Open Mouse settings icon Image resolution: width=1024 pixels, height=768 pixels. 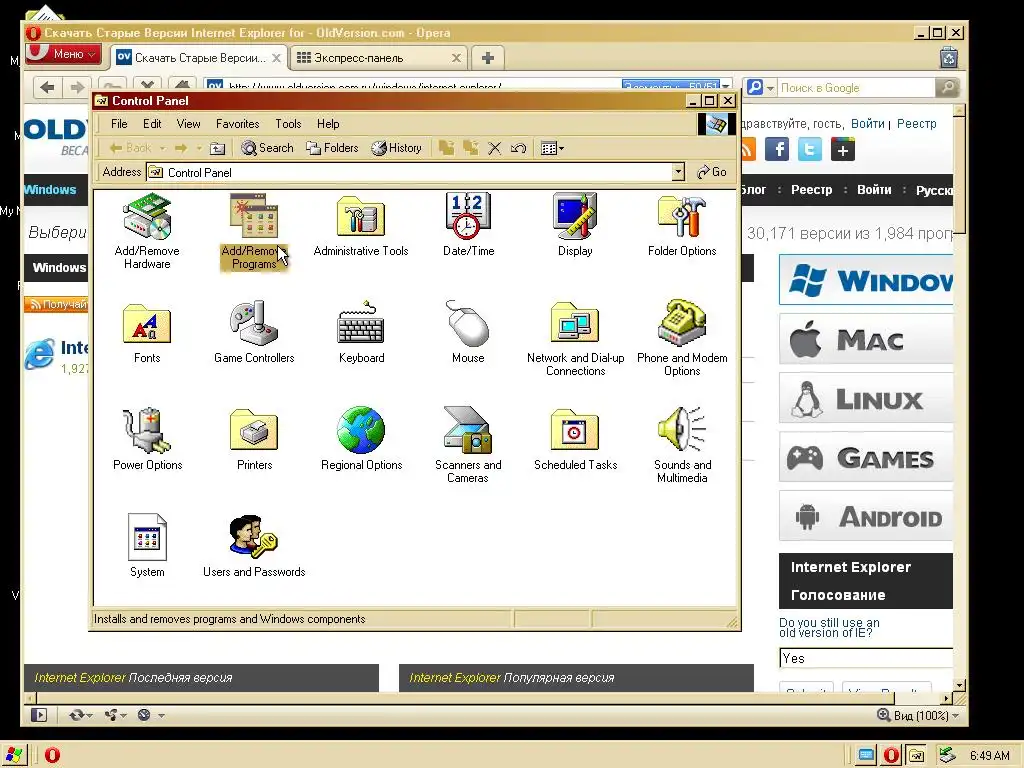pos(468,332)
